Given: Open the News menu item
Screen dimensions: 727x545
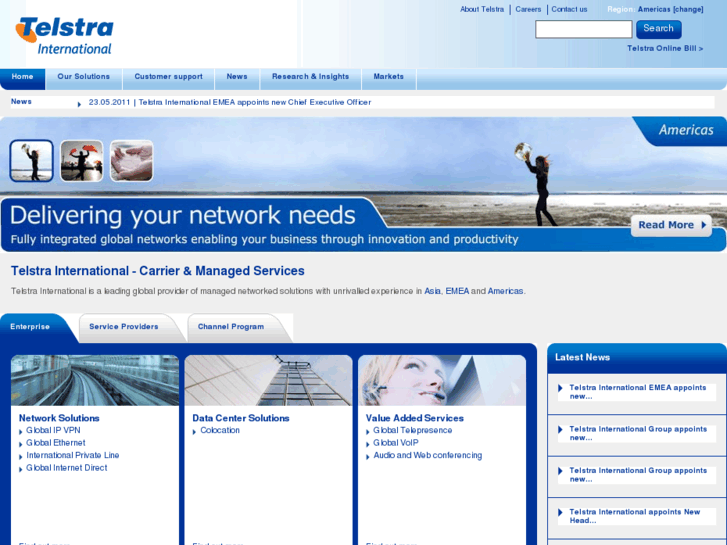Looking at the screenshot, I should tap(237, 77).
